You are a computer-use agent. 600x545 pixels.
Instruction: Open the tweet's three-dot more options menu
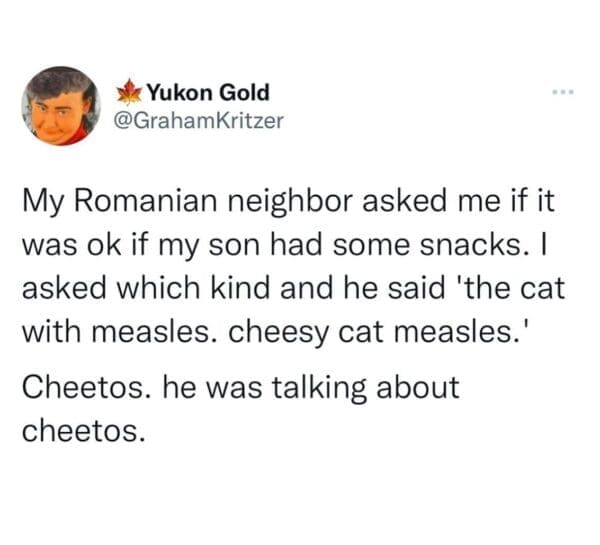pos(568,94)
